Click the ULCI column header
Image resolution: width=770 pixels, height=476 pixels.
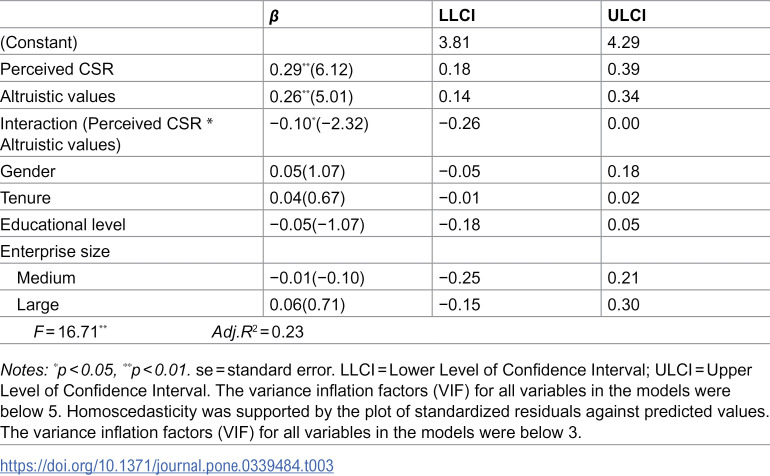626,16
